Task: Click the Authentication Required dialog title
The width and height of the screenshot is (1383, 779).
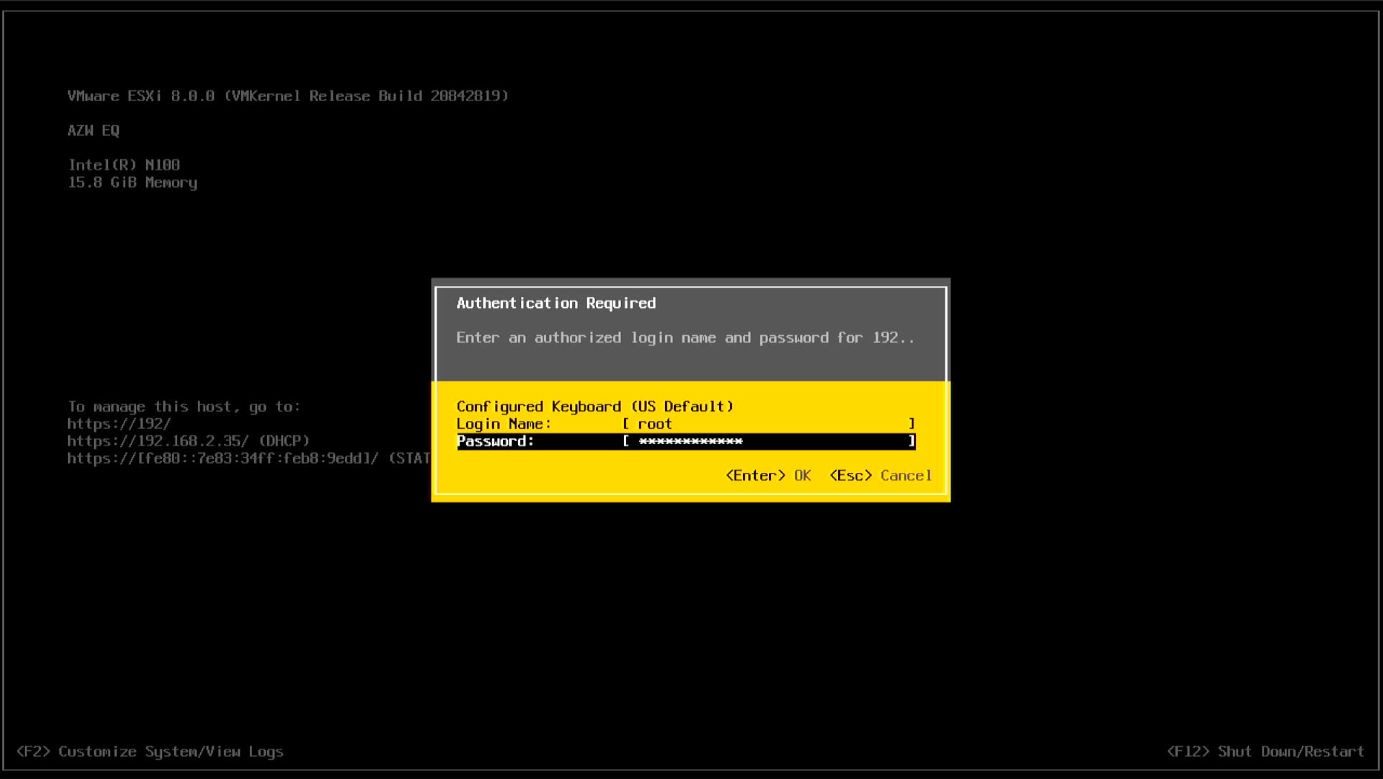Action: click(556, 303)
